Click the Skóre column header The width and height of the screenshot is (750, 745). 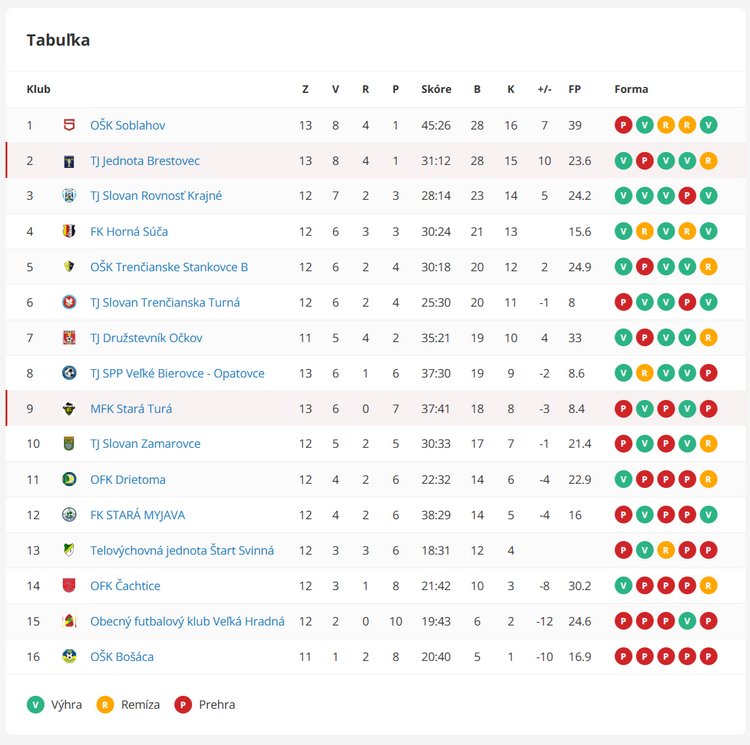(x=436, y=89)
